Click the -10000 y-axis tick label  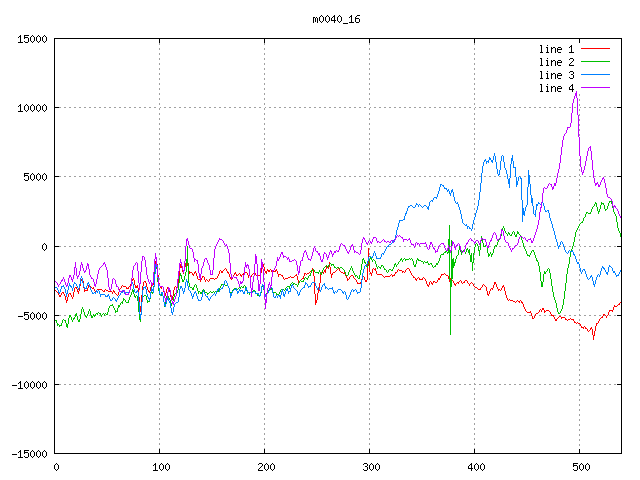point(29,385)
